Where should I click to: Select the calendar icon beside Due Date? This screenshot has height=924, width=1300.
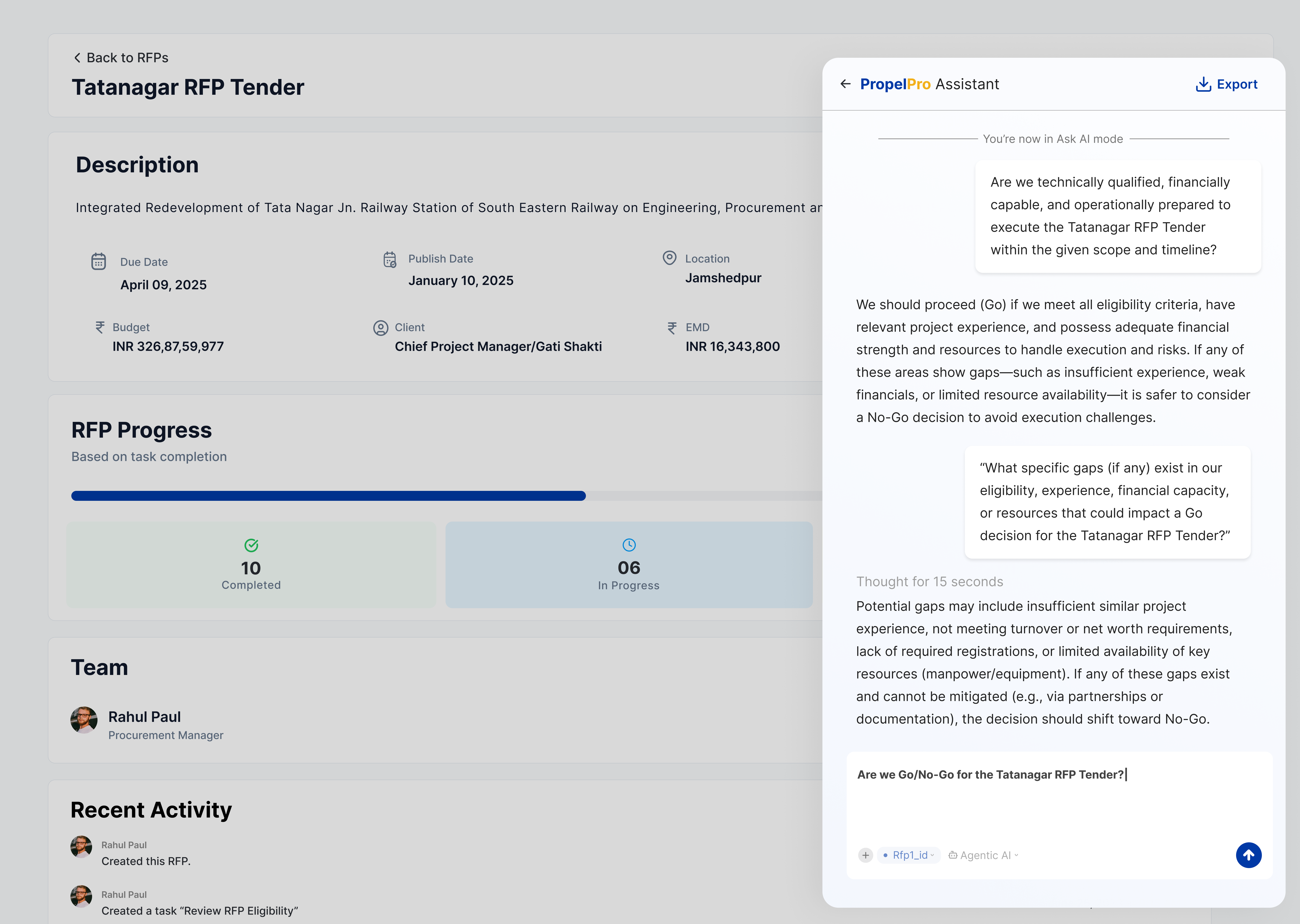99,261
